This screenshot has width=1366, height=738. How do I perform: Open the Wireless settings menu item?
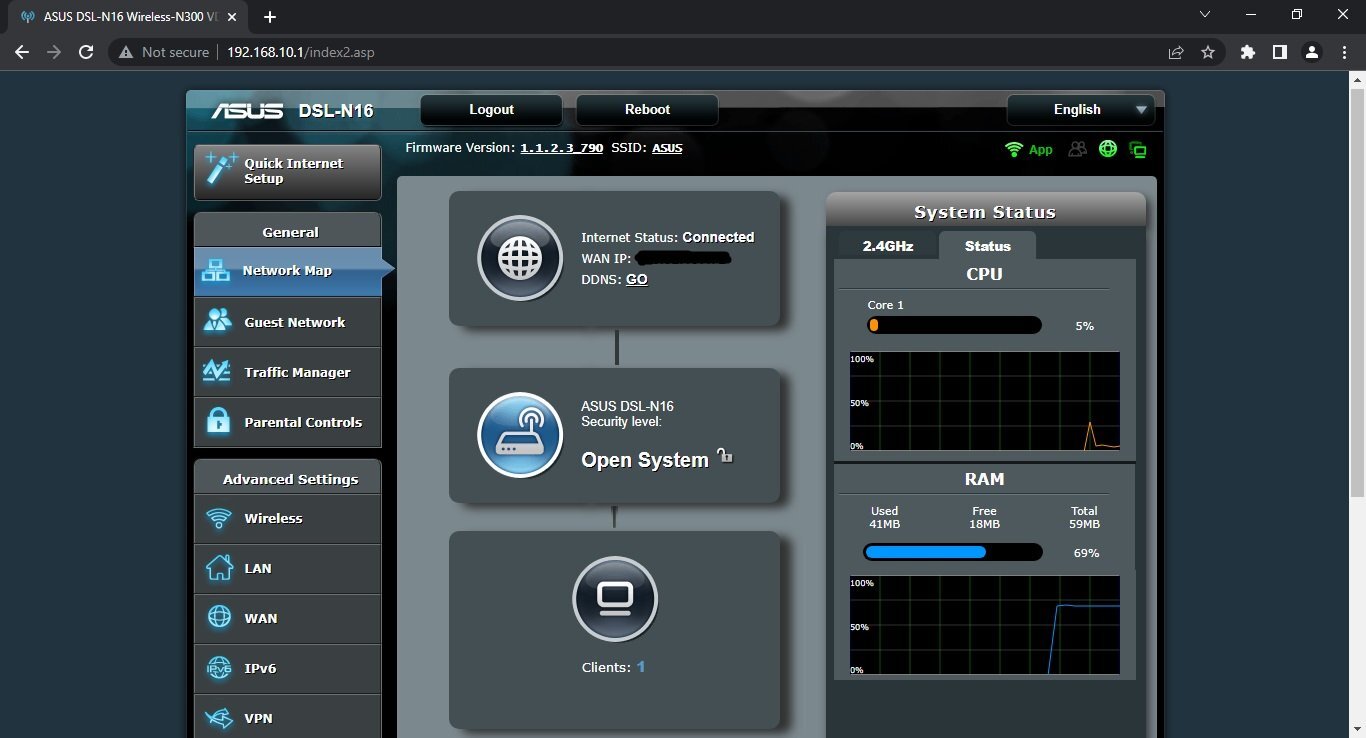[288, 518]
